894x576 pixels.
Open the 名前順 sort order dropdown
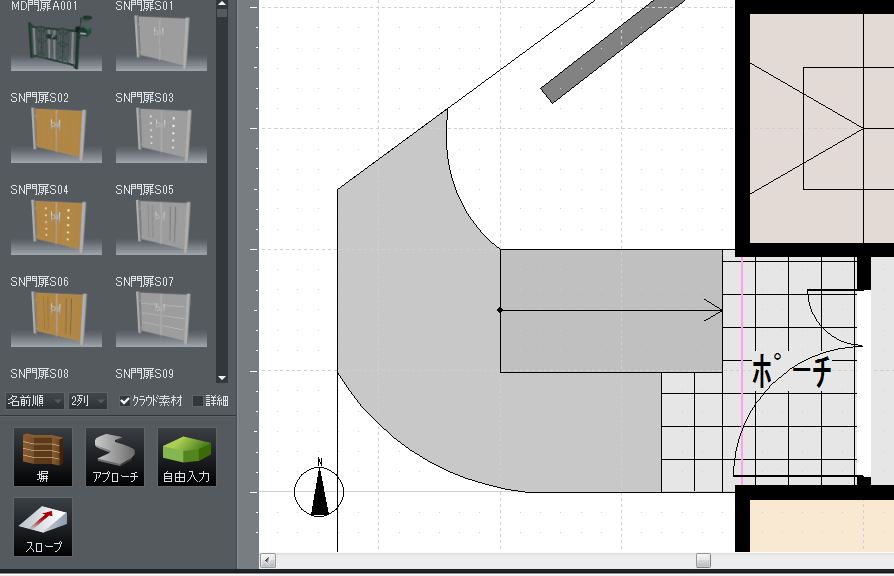(x=35, y=401)
